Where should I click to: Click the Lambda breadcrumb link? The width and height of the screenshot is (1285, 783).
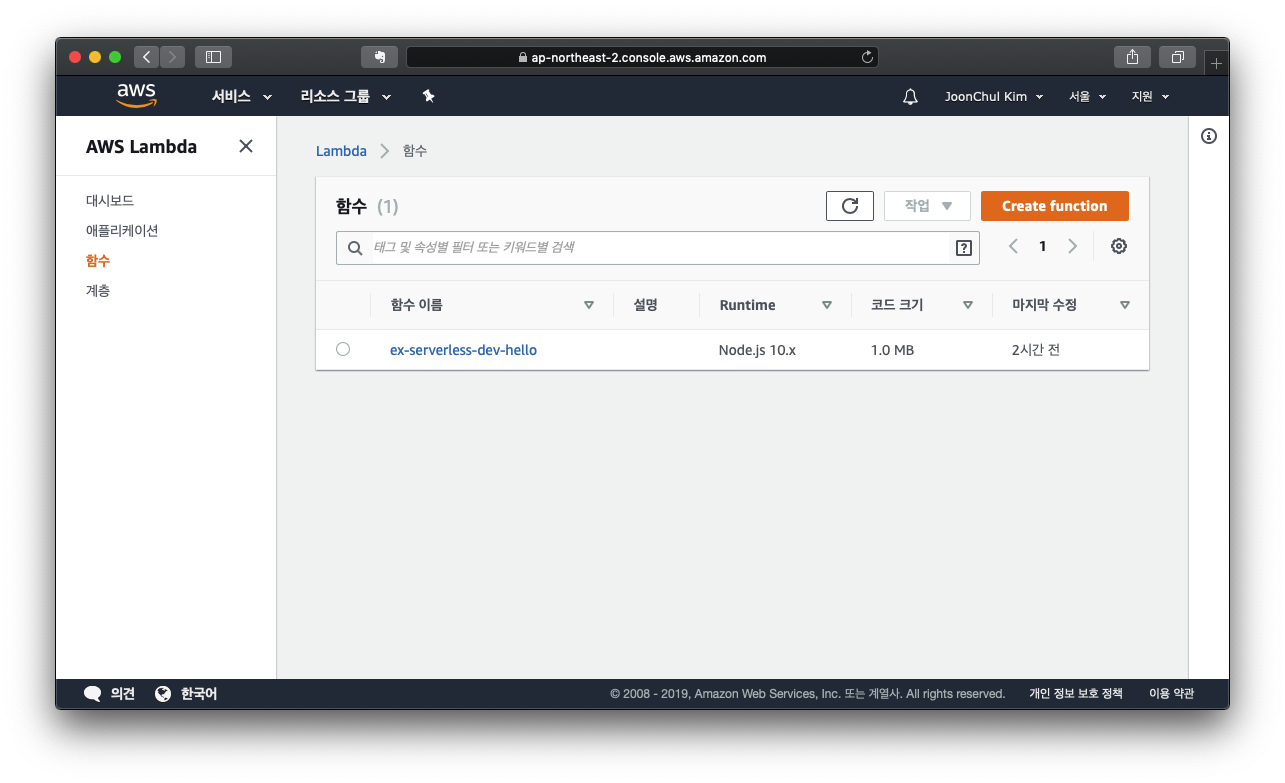pos(341,151)
